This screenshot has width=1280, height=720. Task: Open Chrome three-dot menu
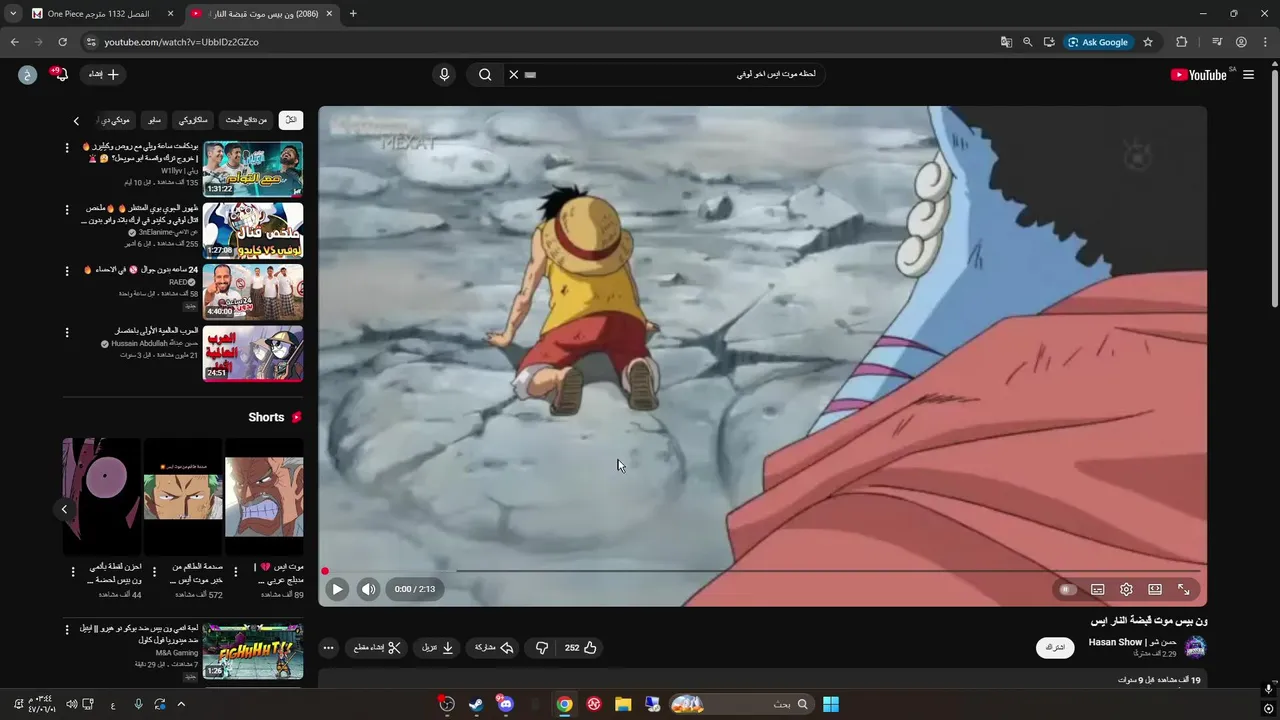1264,42
